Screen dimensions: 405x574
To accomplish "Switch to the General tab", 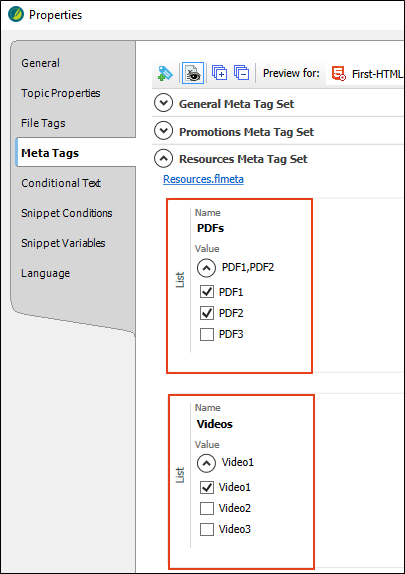I will pos(40,63).
